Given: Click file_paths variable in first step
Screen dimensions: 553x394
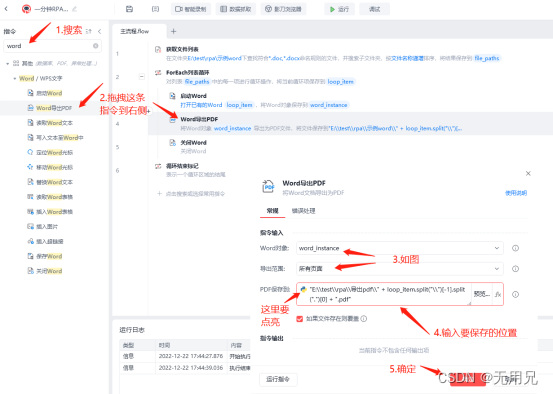Looking at the screenshot, I should 487,58.
